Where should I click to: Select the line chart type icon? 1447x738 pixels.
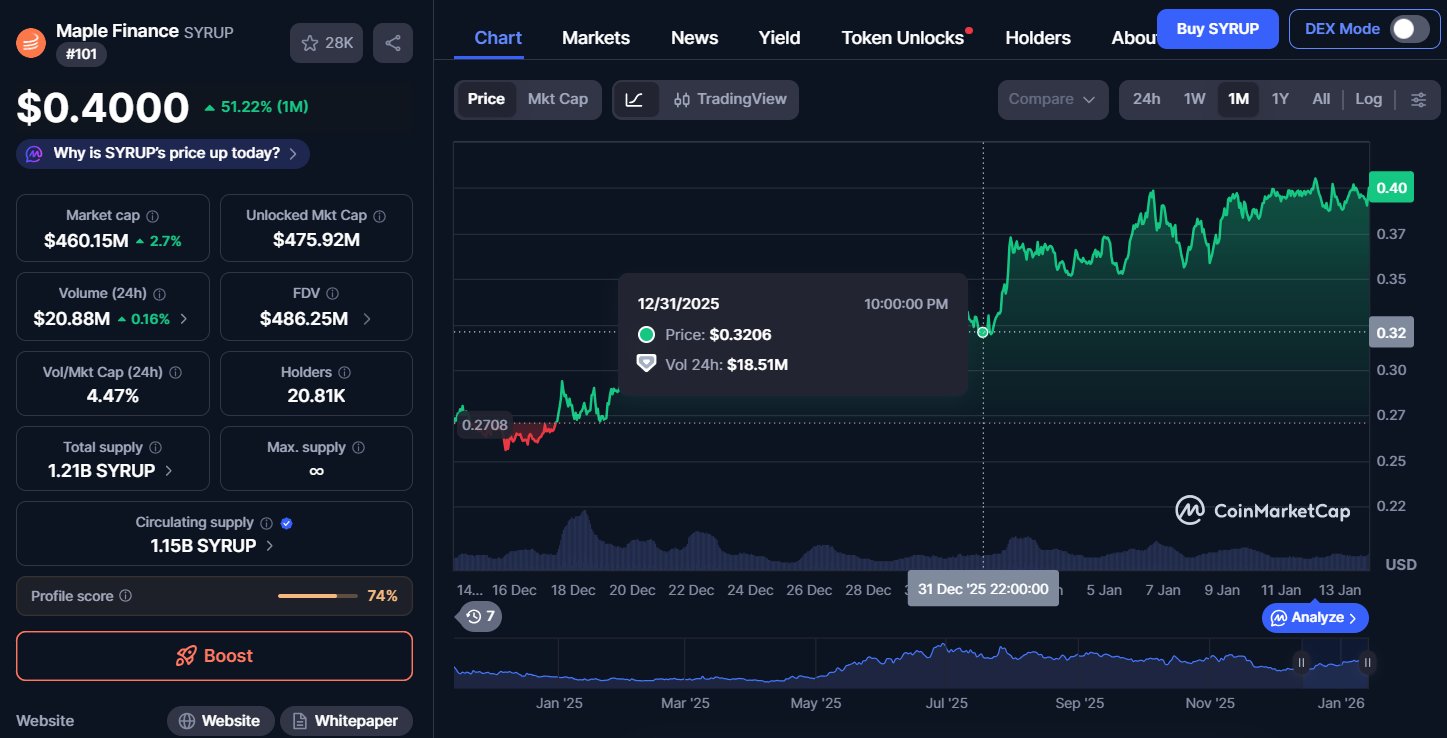pos(635,100)
